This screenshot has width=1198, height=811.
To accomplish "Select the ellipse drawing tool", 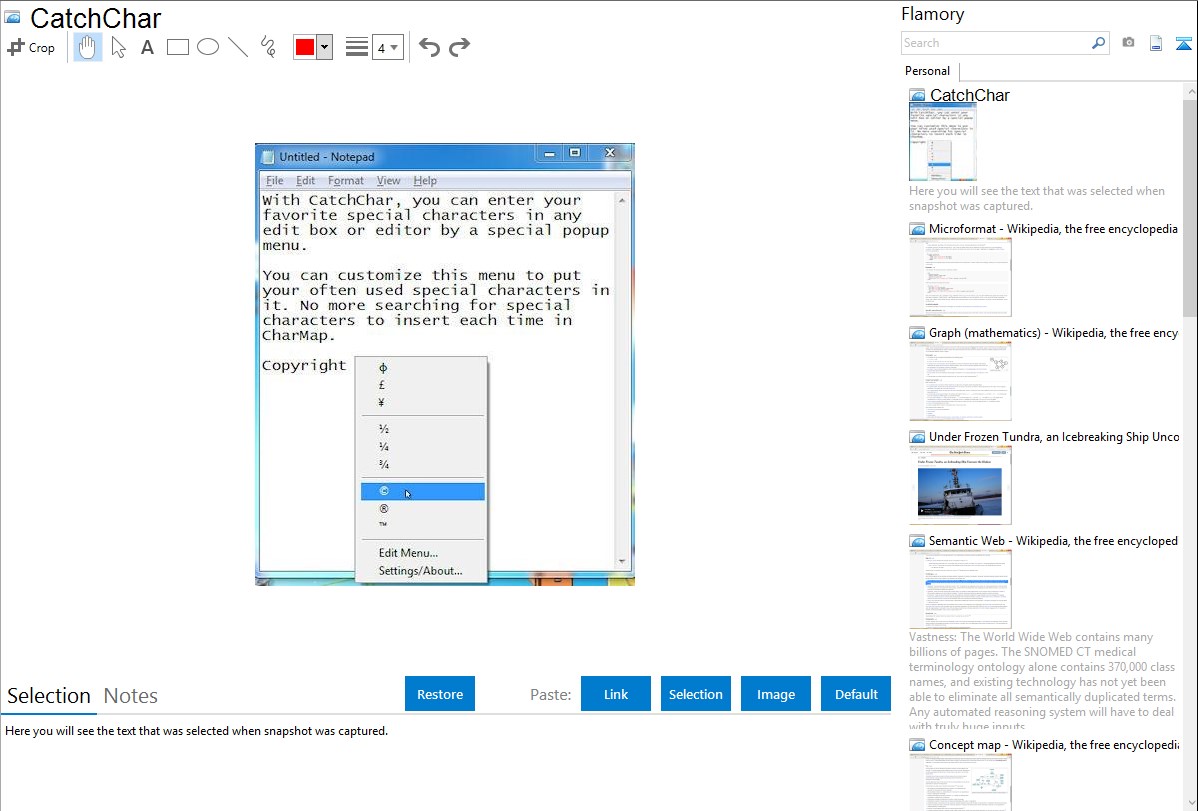I will pos(208,47).
